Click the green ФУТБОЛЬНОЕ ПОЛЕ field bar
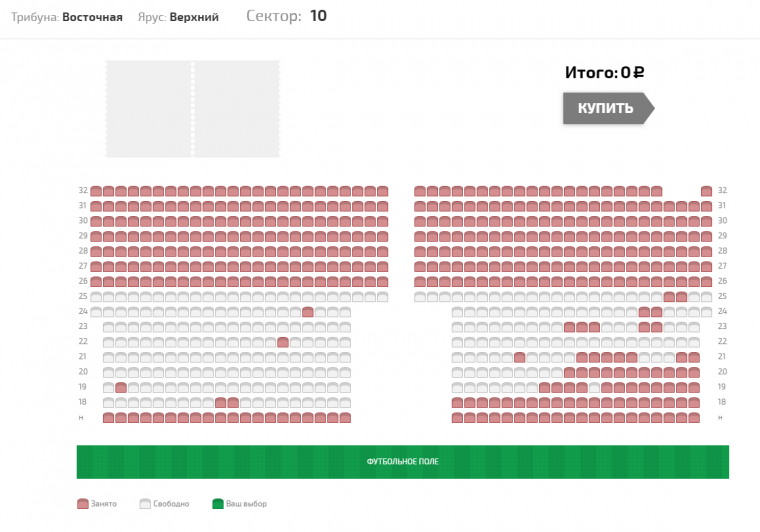760x532 pixels. pyautogui.click(x=402, y=461)
